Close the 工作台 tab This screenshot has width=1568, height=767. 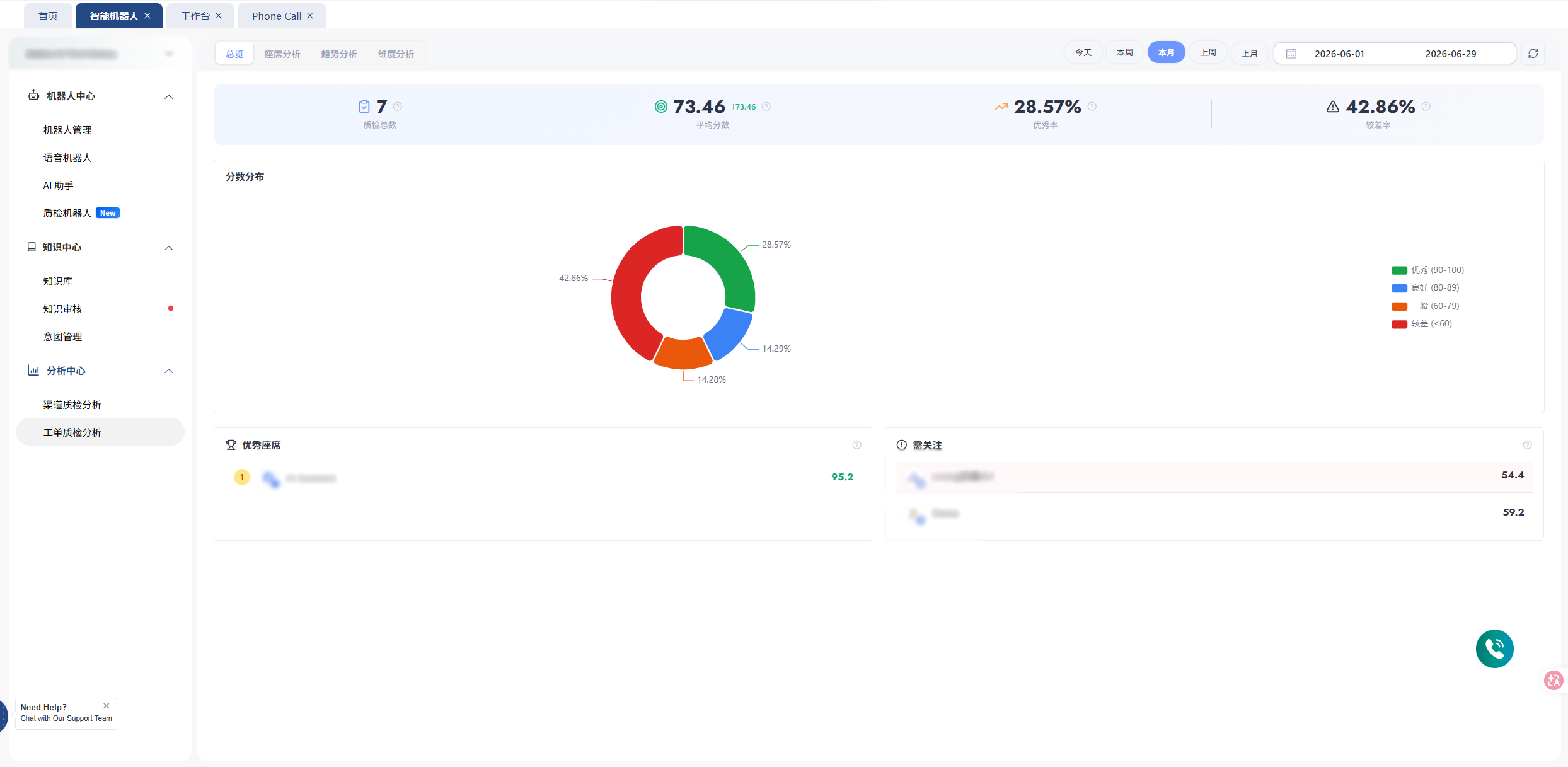pos(219,16)
